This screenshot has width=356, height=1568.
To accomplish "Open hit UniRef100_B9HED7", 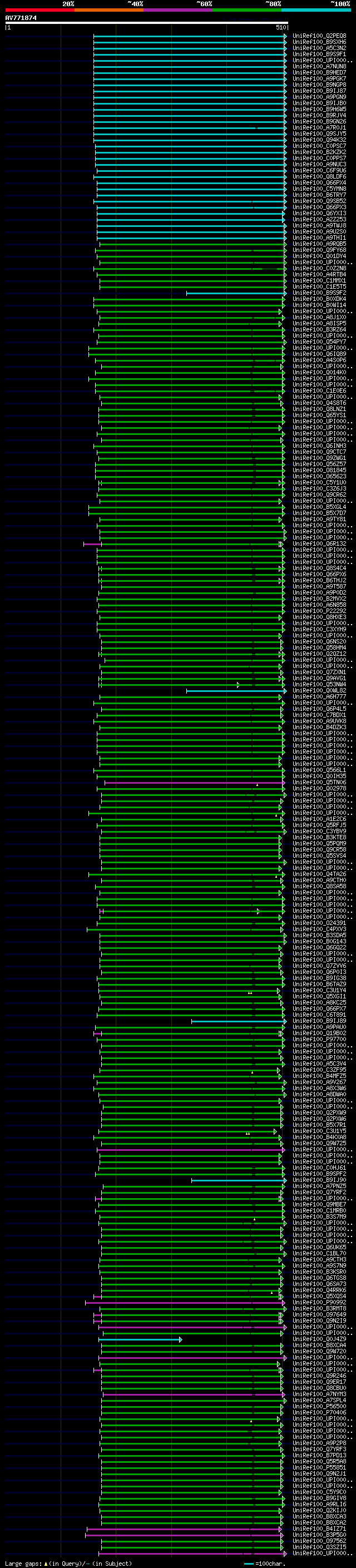I will click(319, 72).
